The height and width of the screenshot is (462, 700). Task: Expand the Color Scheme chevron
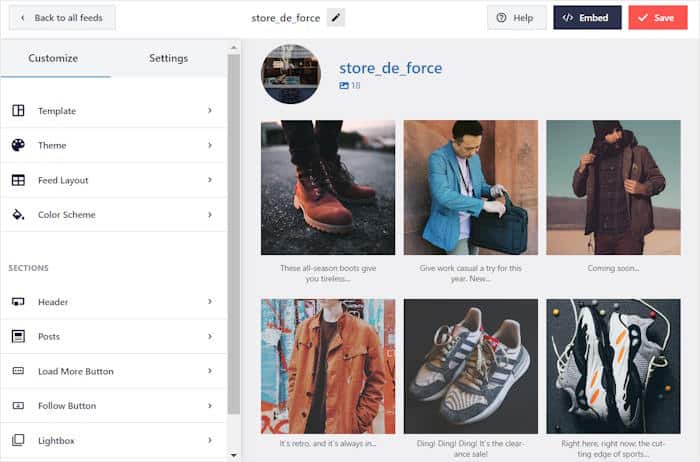(210, 215)
